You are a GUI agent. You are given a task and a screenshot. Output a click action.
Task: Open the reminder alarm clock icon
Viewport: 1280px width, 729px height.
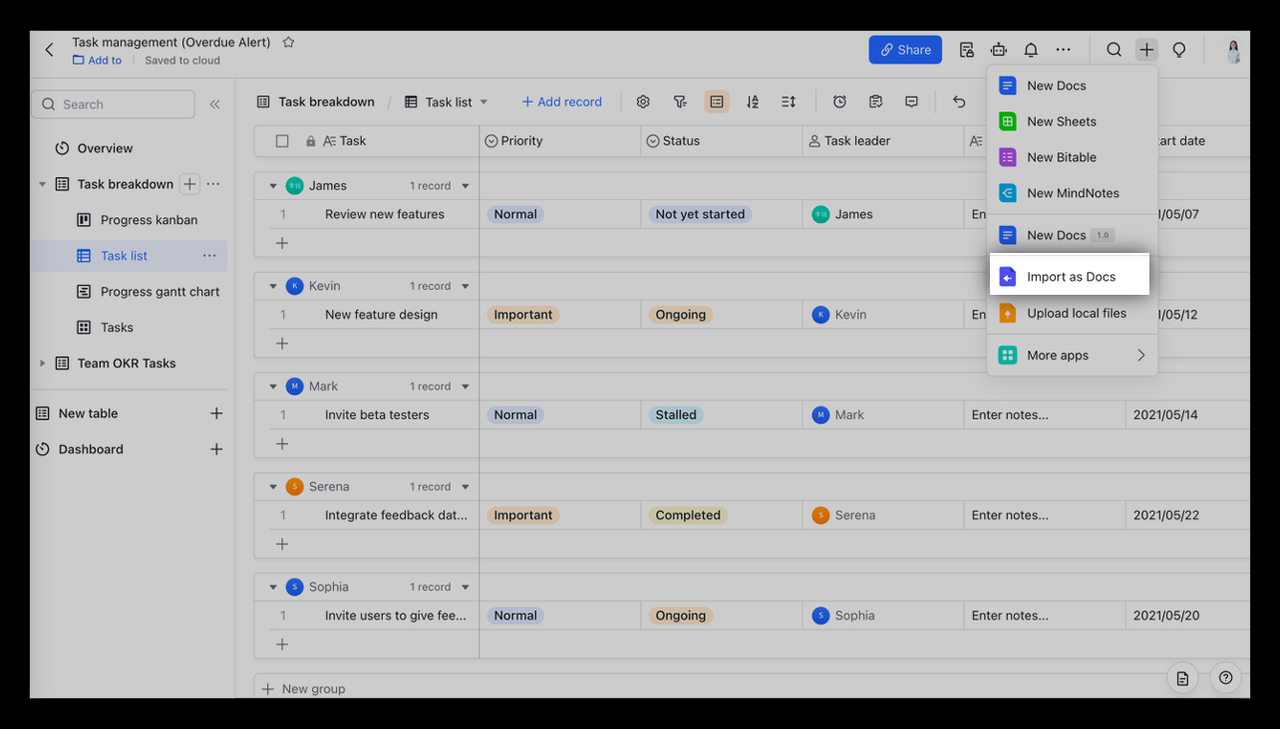840,102
